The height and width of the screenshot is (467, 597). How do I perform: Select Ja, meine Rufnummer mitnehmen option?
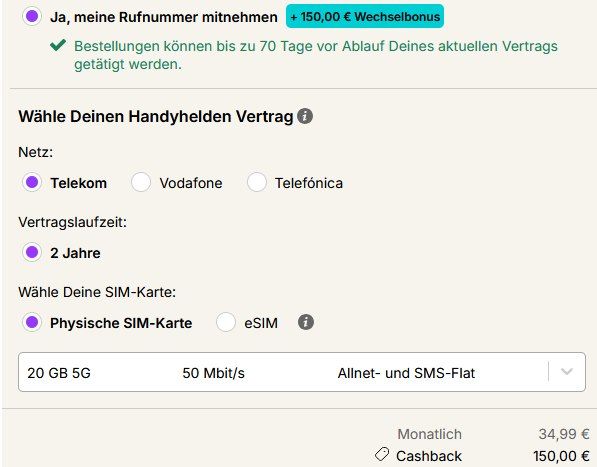coord(32,17)
